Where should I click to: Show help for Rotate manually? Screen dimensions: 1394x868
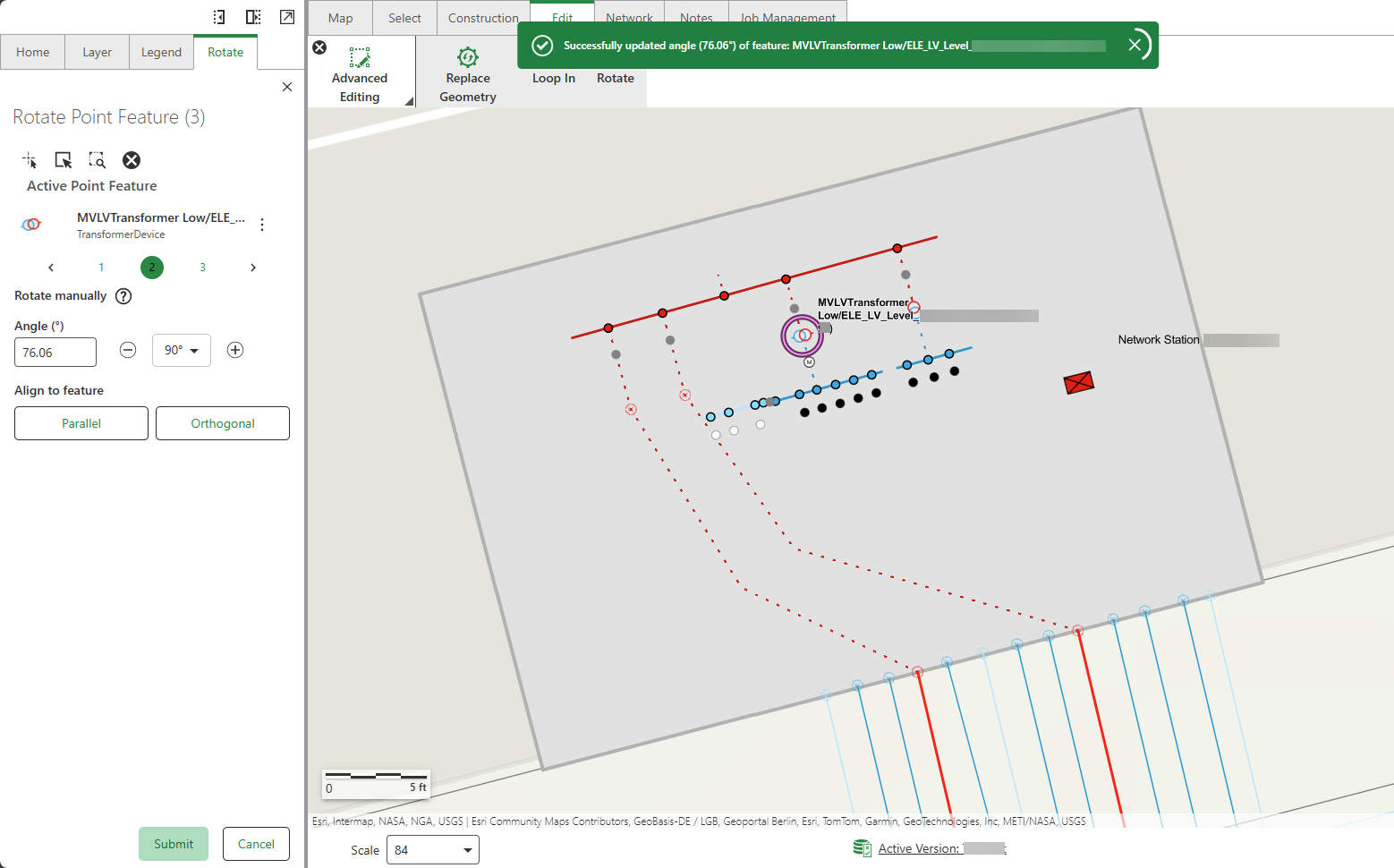point(123,296)
